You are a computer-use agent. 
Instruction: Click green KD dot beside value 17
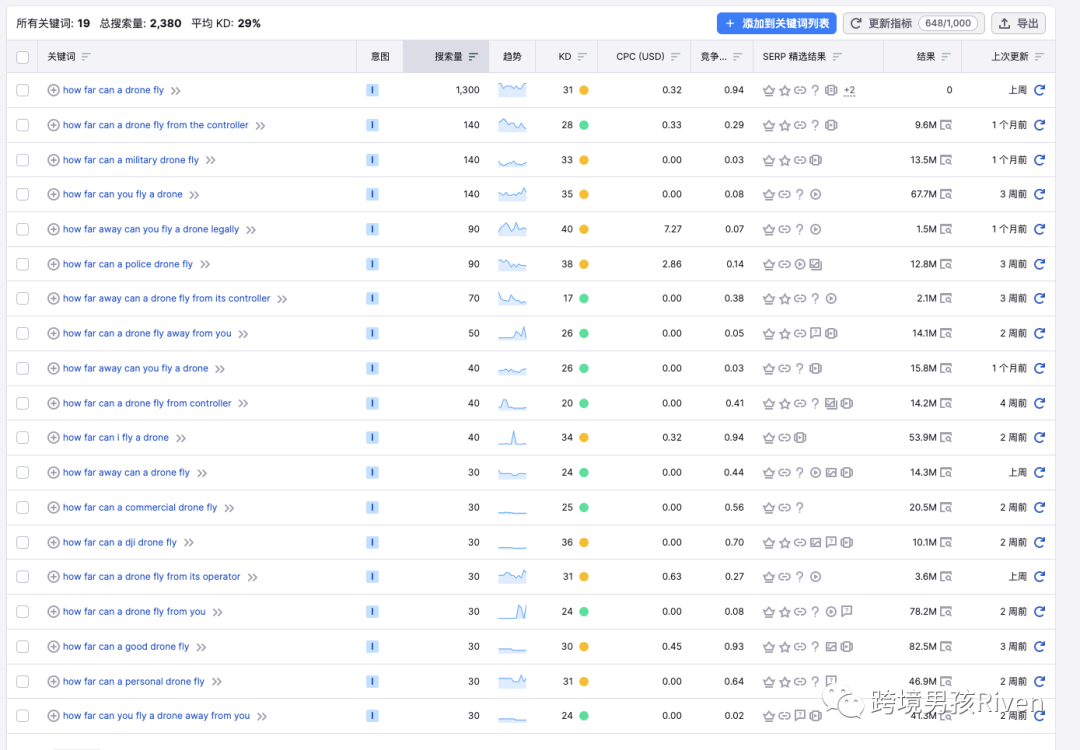pos(584,299)
